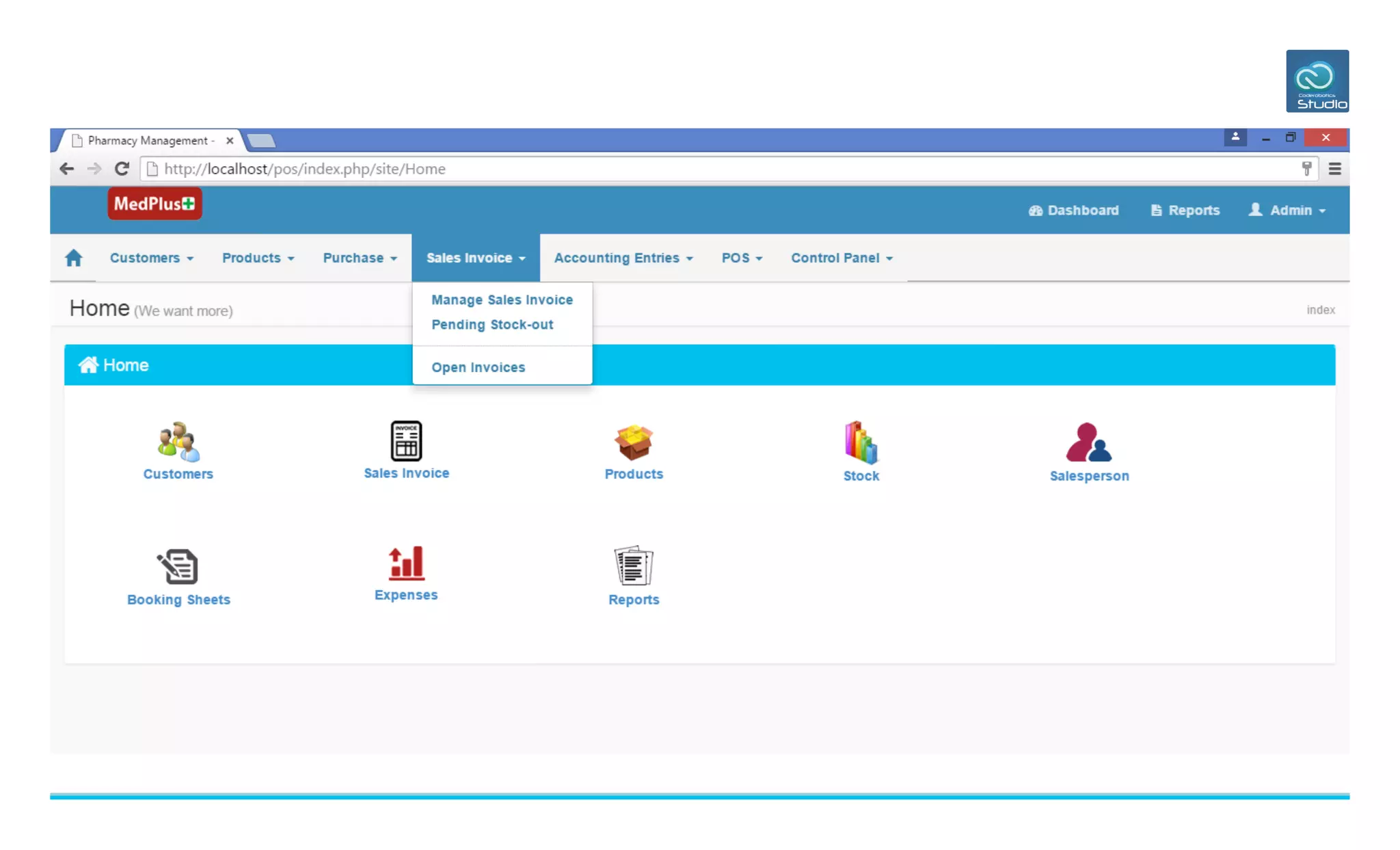Viewport: 1400px width, 850px height.
Task: Expand the Products navigation dropdown
Action: 258,258
